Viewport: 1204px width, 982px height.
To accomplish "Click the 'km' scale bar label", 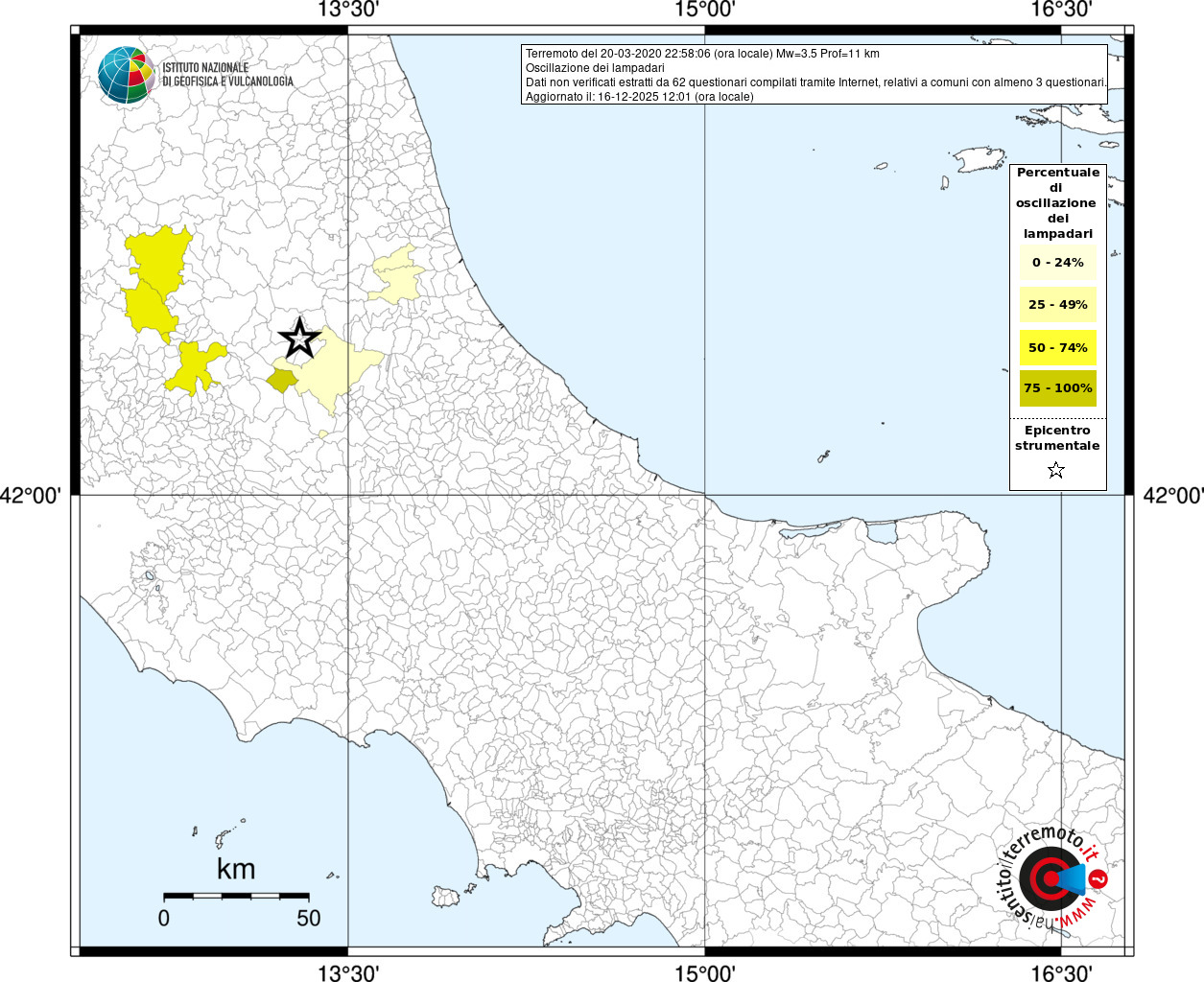I will click(x=236, y=869).
